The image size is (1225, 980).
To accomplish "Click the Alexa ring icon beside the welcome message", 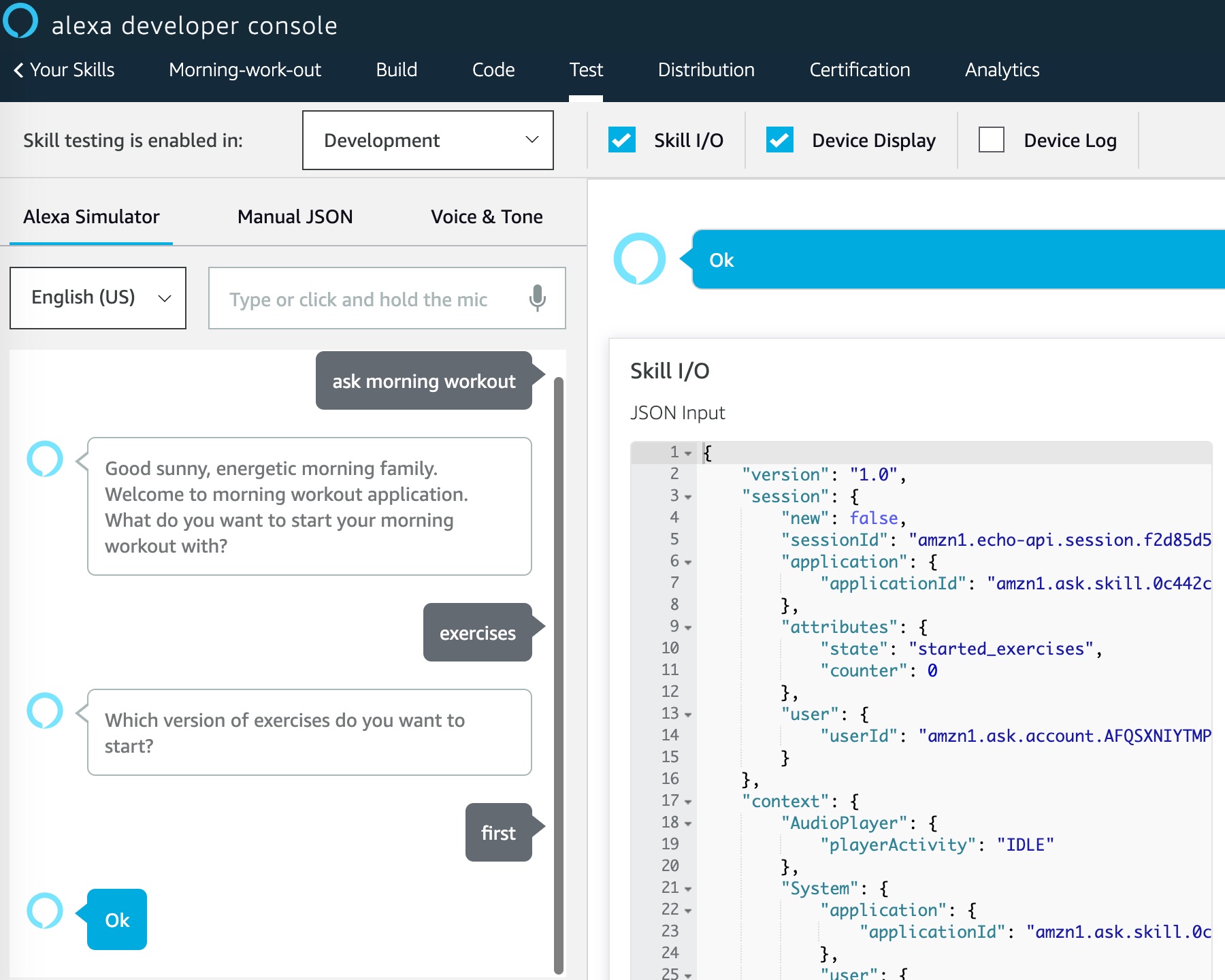I will 45,459.
